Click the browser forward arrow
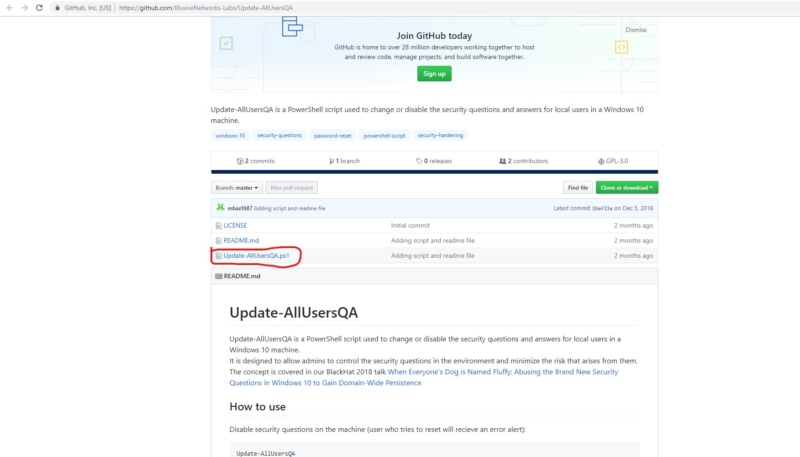 tap(24, 8)
